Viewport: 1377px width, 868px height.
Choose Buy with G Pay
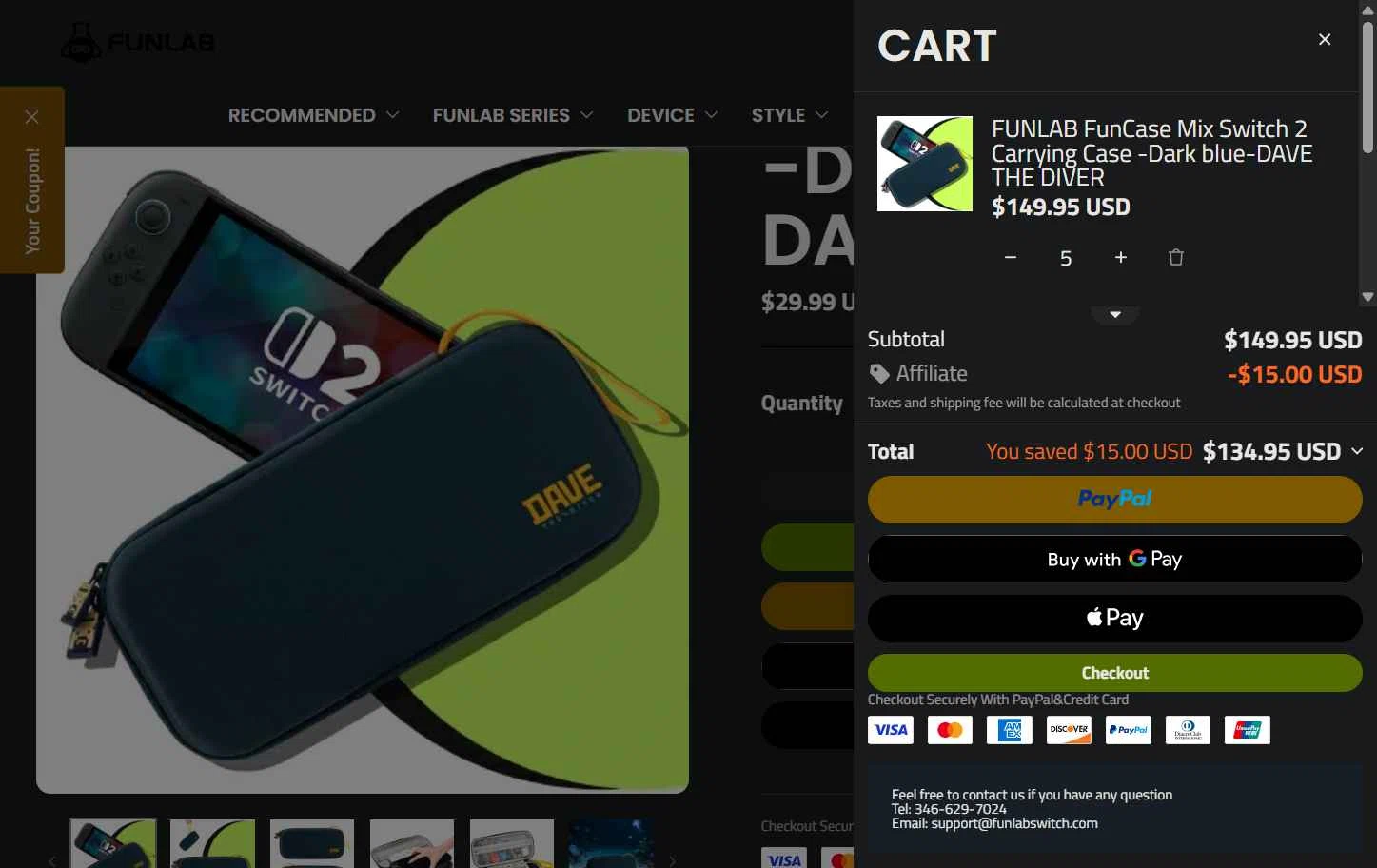click(x=1115, y=559)
